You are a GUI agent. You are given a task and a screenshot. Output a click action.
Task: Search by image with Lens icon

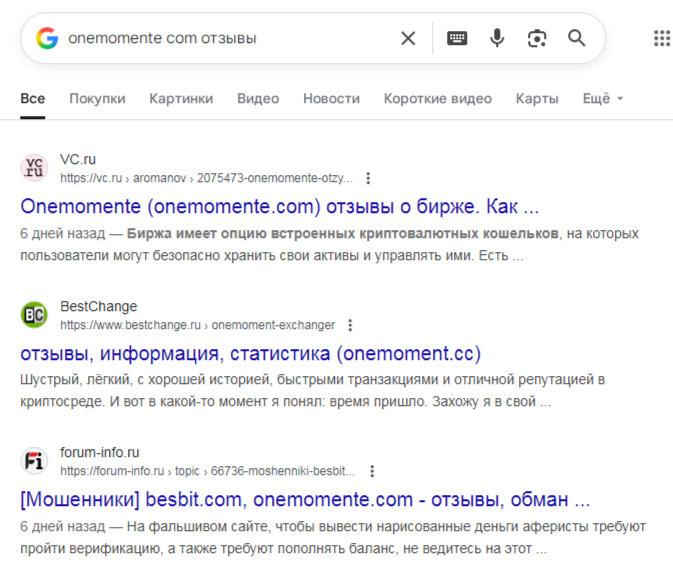pos(537,38)
